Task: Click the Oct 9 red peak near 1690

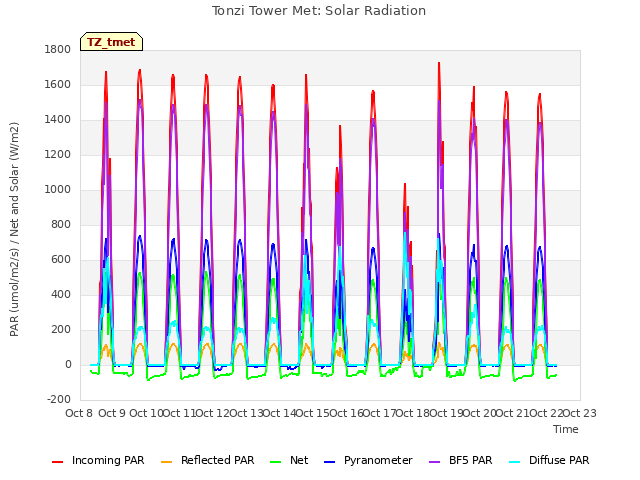Action: [x=140, y=70]
